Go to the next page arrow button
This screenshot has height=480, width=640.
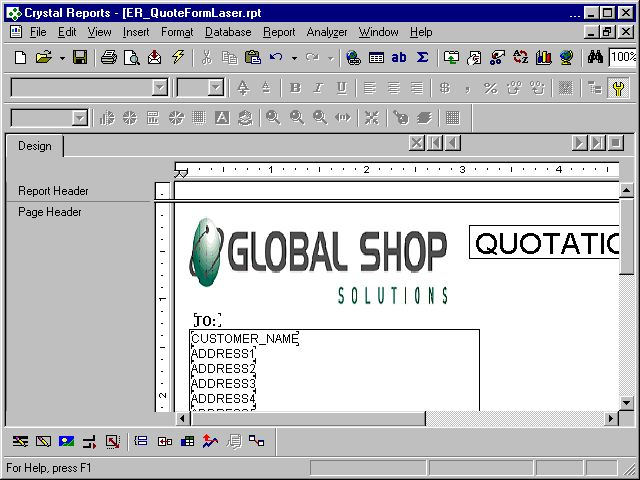click(579, 143)
